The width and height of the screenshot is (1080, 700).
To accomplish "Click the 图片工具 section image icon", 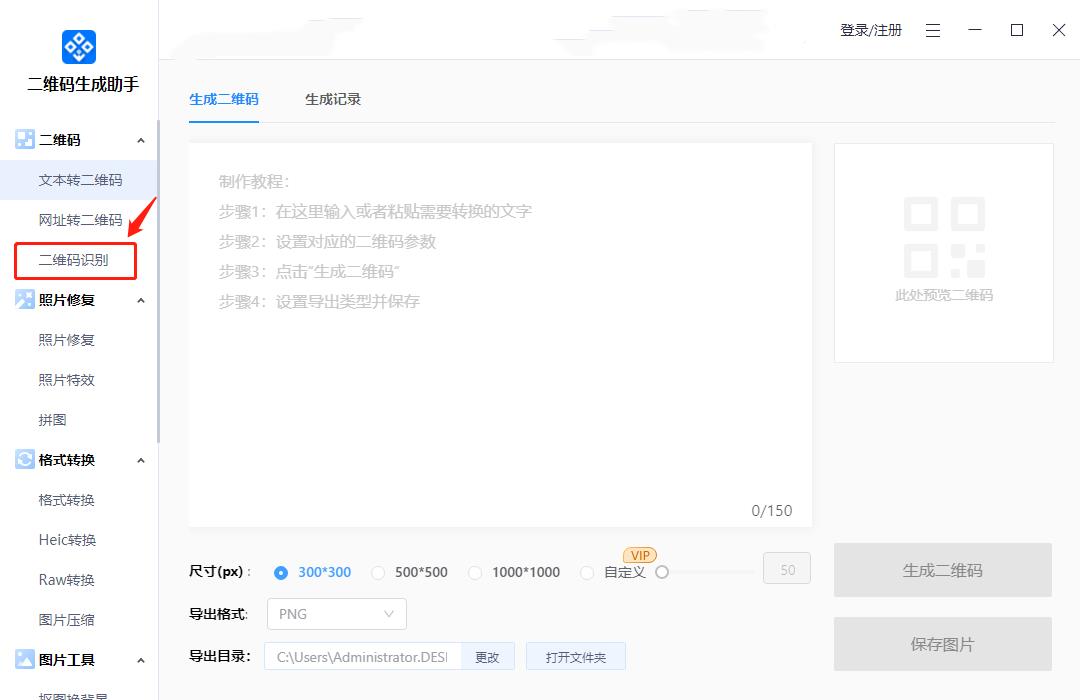I will coord(25,660).
